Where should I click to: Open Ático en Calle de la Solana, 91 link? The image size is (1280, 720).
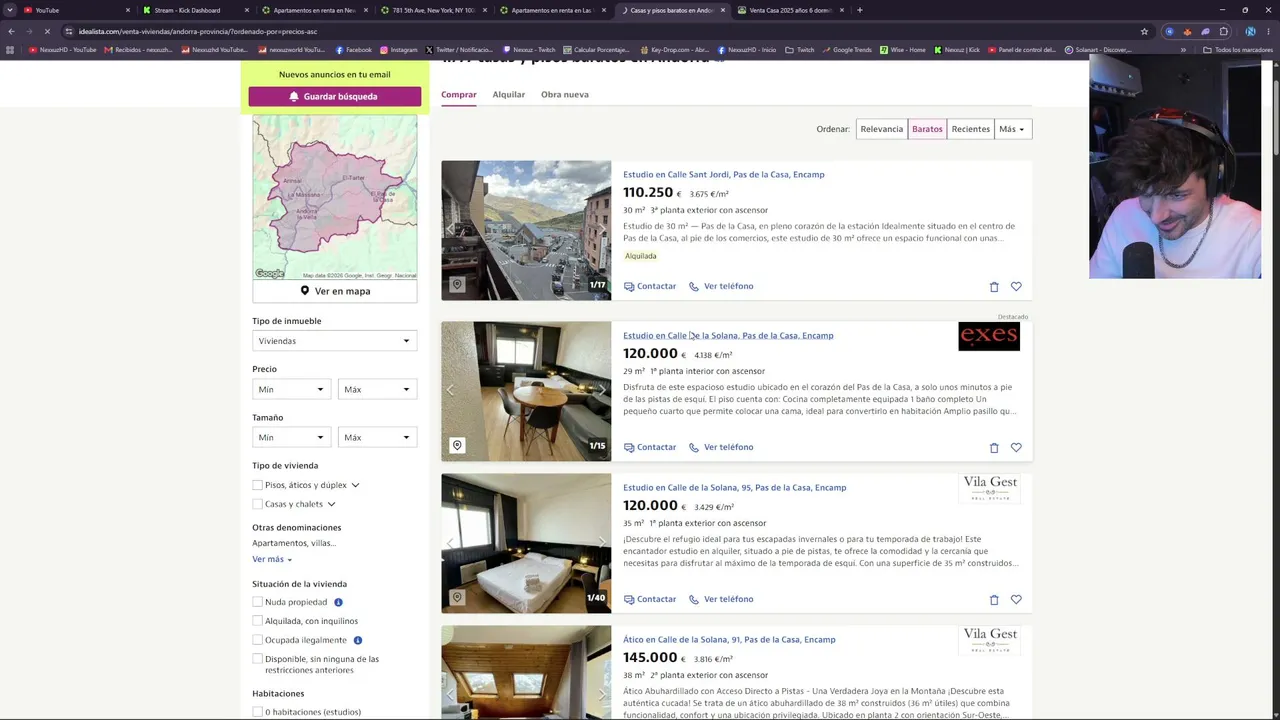point(729,640)
